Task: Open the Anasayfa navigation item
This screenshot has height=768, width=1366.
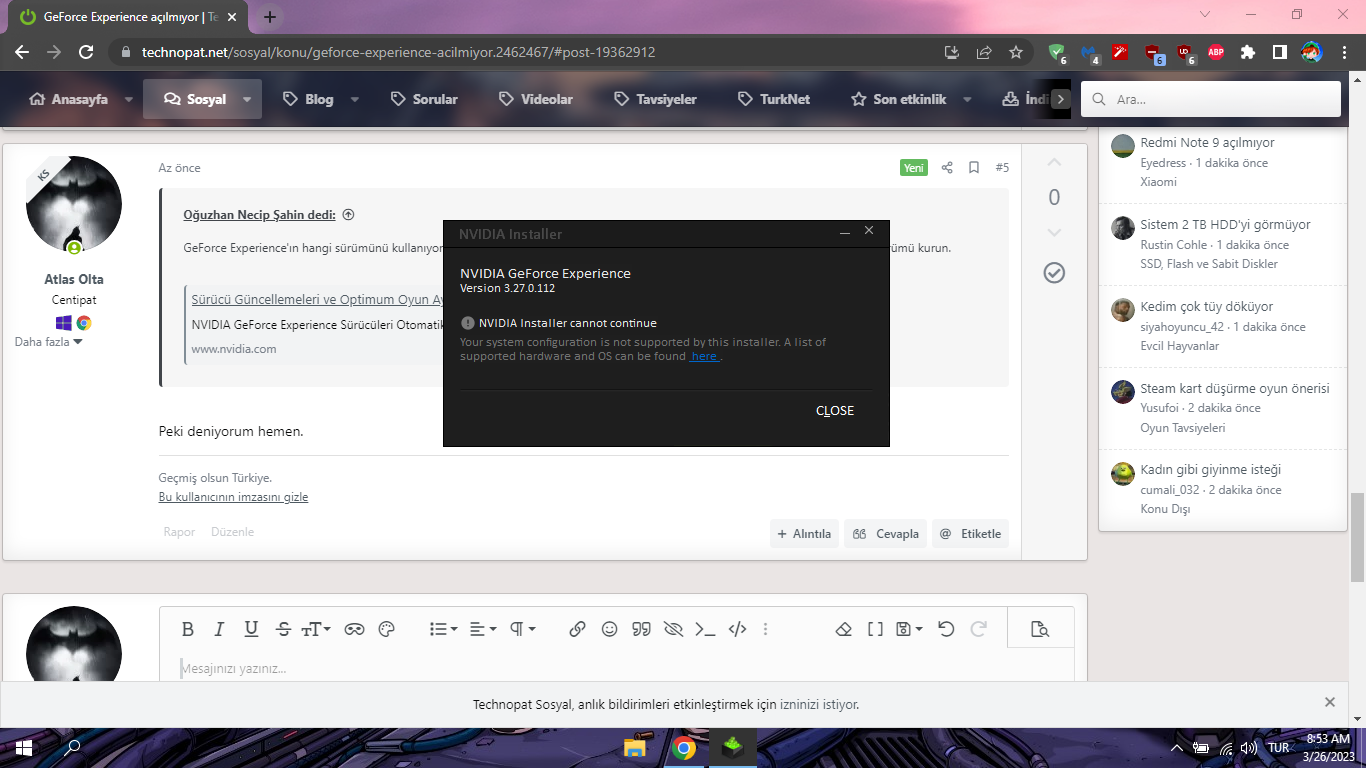Action: pos(68,99)
